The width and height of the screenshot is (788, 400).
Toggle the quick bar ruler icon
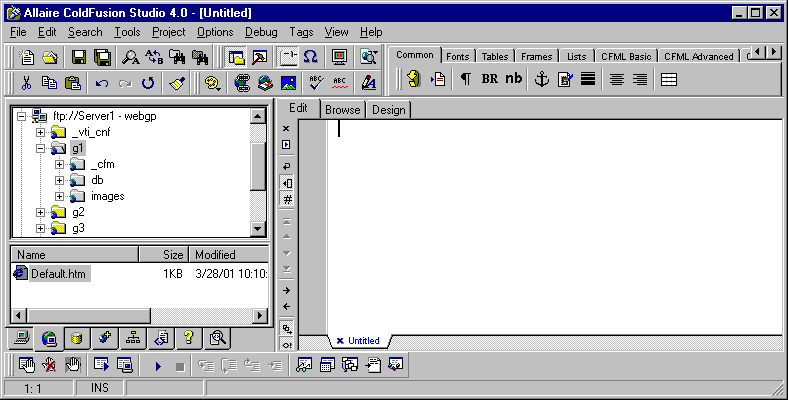point(288,57)
